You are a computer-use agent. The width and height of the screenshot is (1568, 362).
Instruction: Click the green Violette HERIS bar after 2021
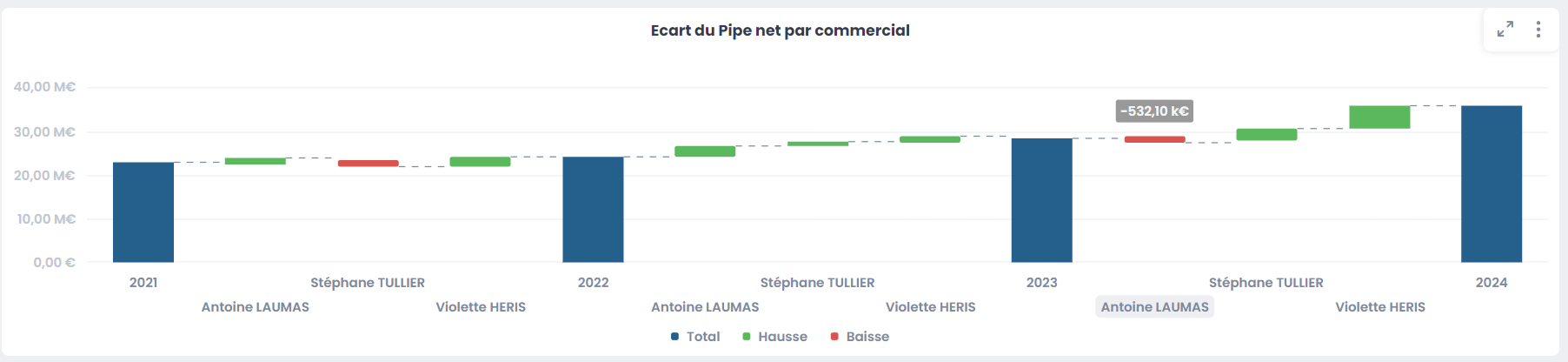pos(480,162)
